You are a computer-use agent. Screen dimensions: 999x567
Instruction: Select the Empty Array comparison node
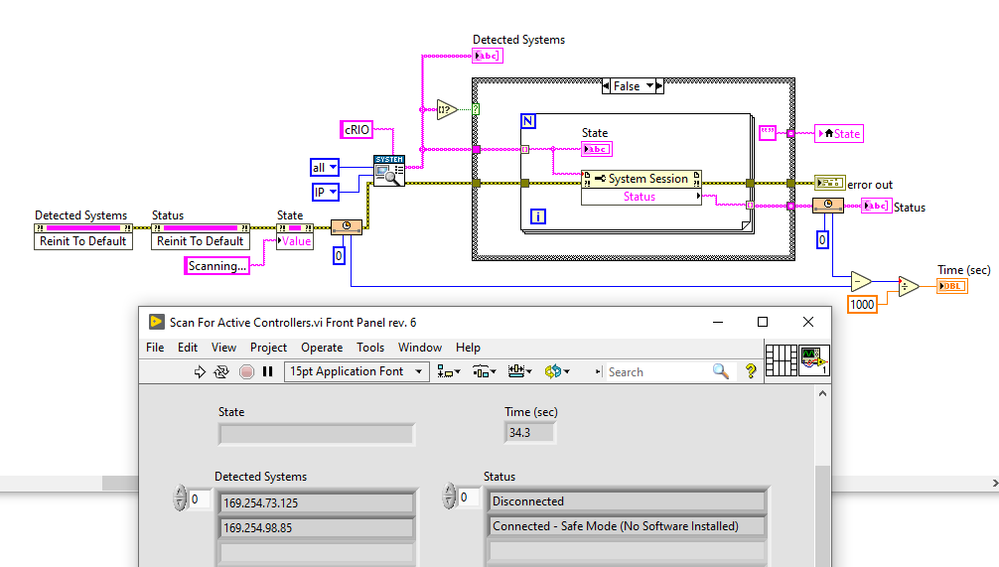pyautogui.click(x=447, y=110)
